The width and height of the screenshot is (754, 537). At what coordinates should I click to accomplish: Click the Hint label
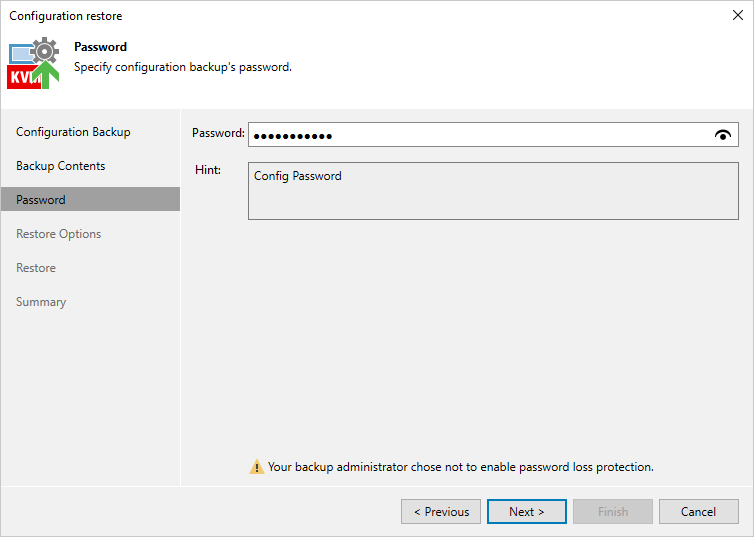[x=207, y=170]
